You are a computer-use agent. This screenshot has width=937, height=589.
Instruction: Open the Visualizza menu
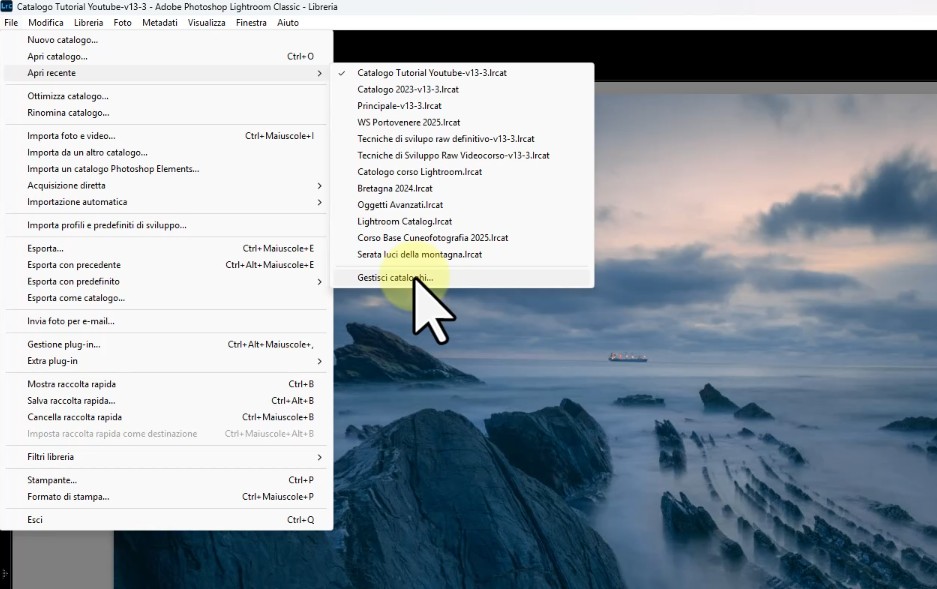click(206, 23)
